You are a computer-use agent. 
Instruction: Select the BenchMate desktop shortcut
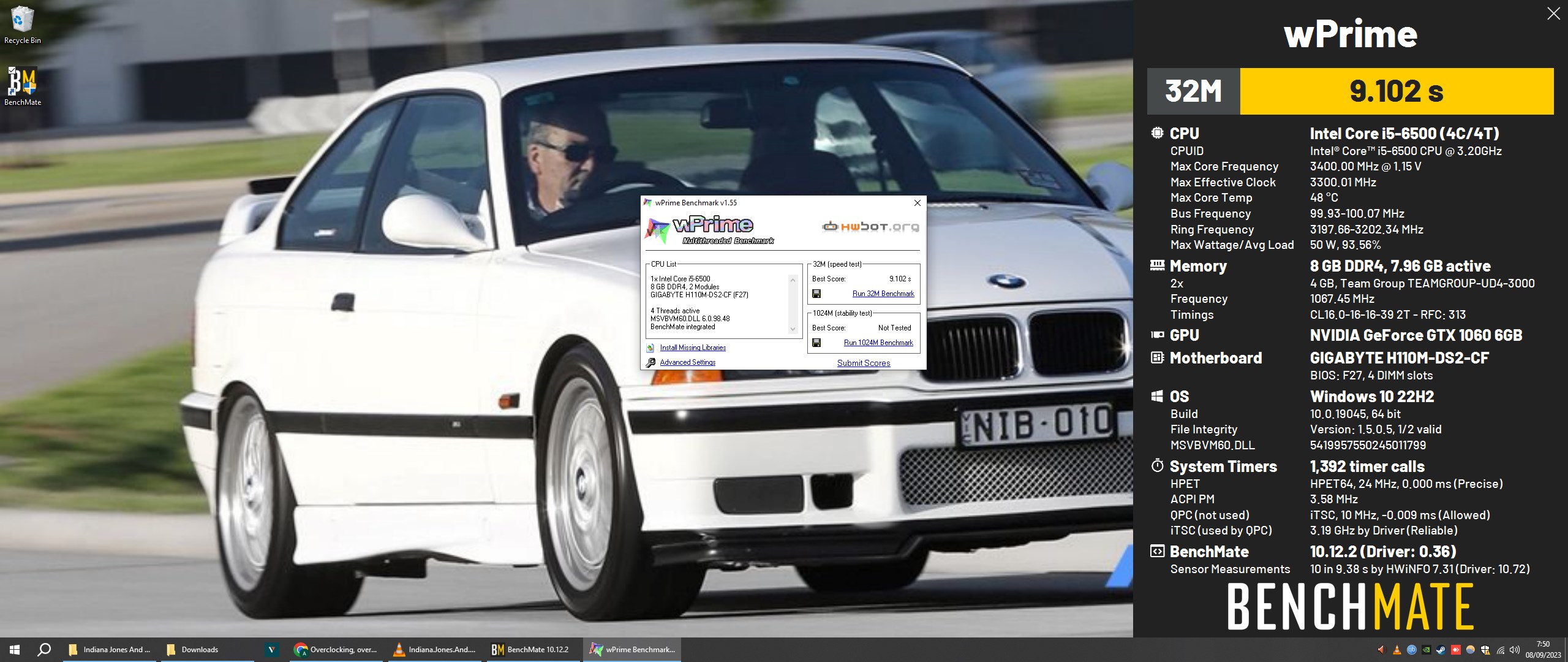tap(23, 86)
